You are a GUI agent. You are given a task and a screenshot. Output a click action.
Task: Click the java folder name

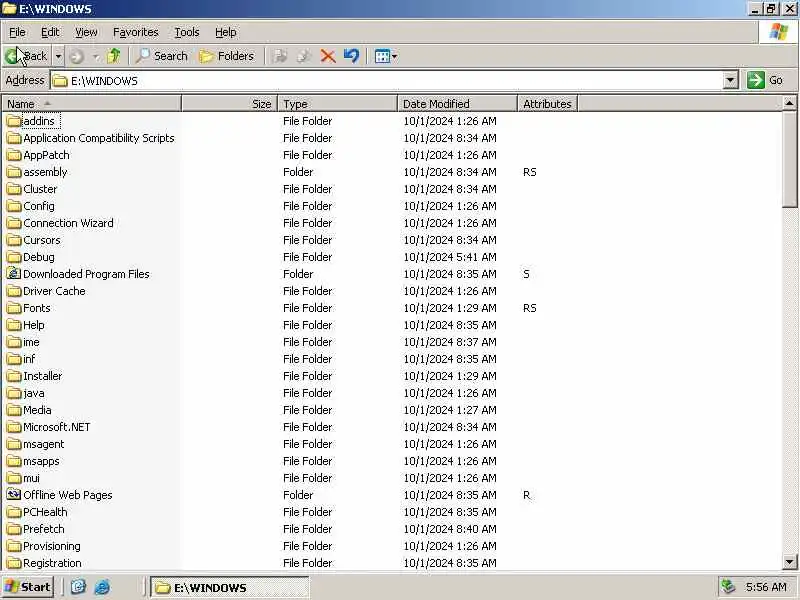[34, 393]
